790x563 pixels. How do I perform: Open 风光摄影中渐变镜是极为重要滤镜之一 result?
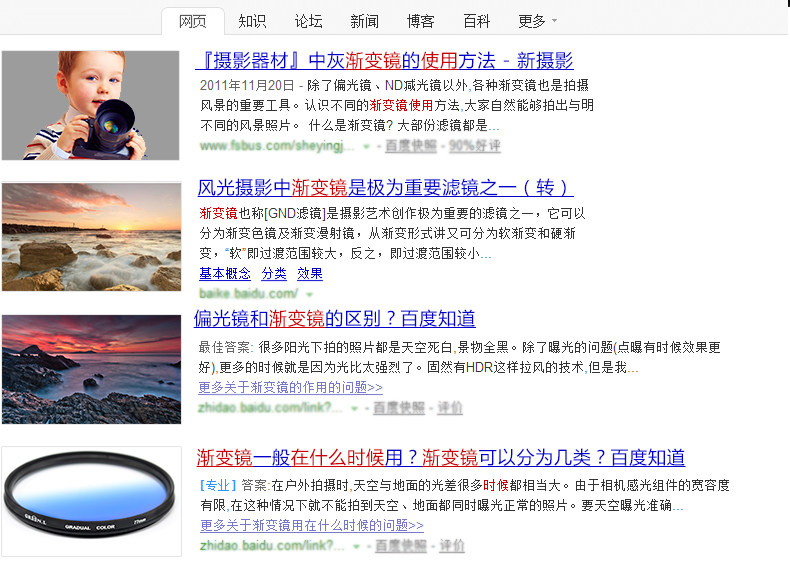click(385, 187)
